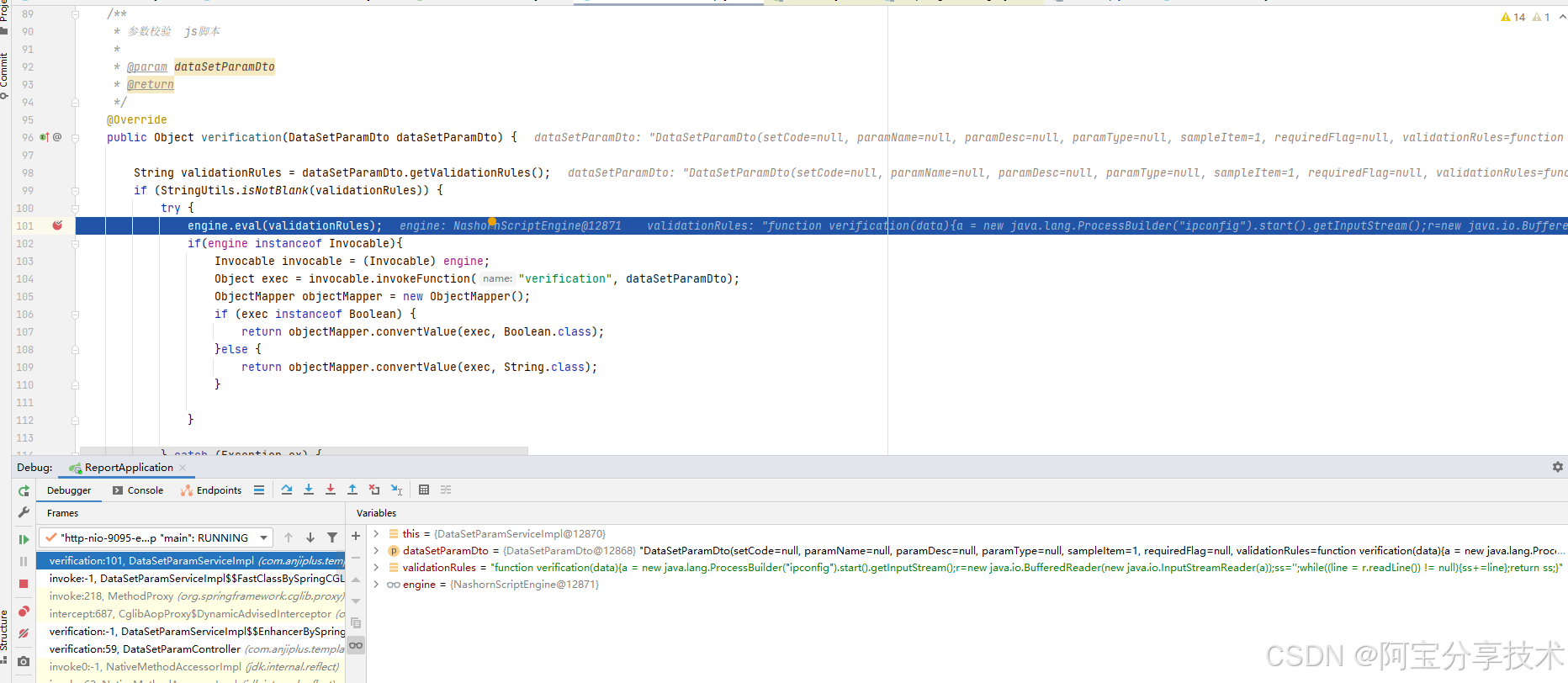Click the Run to Cursor icon
Screen dimensions: 1568x683
pos(396,490)
